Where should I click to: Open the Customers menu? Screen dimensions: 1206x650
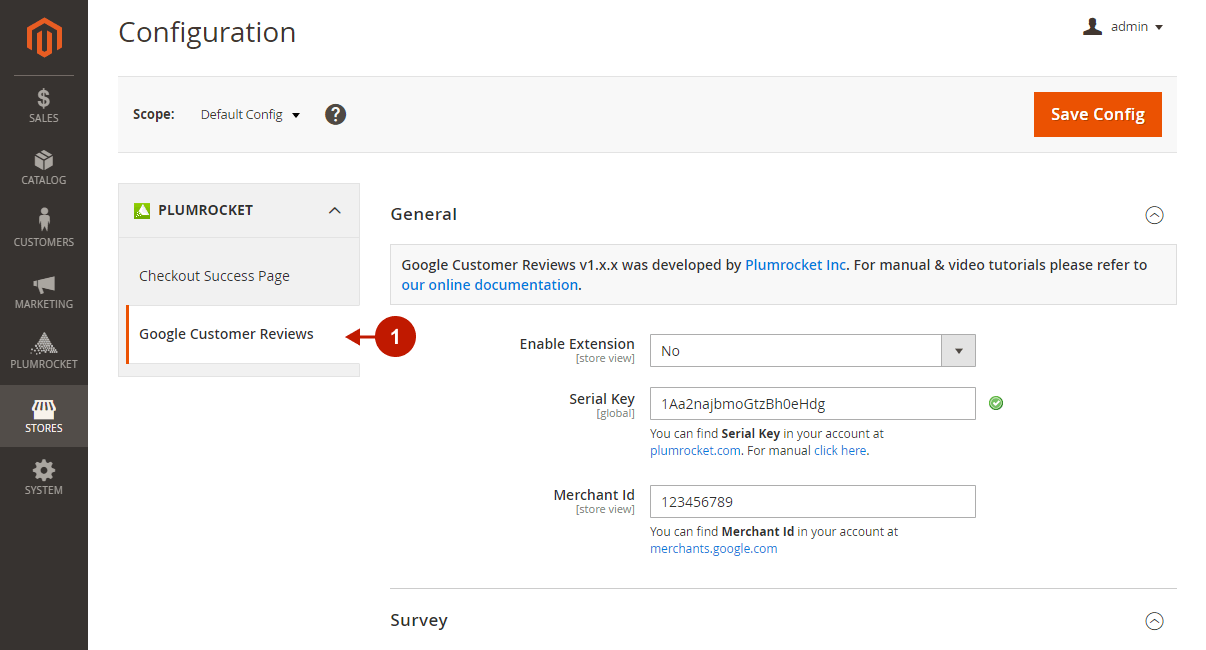[44, 230]
